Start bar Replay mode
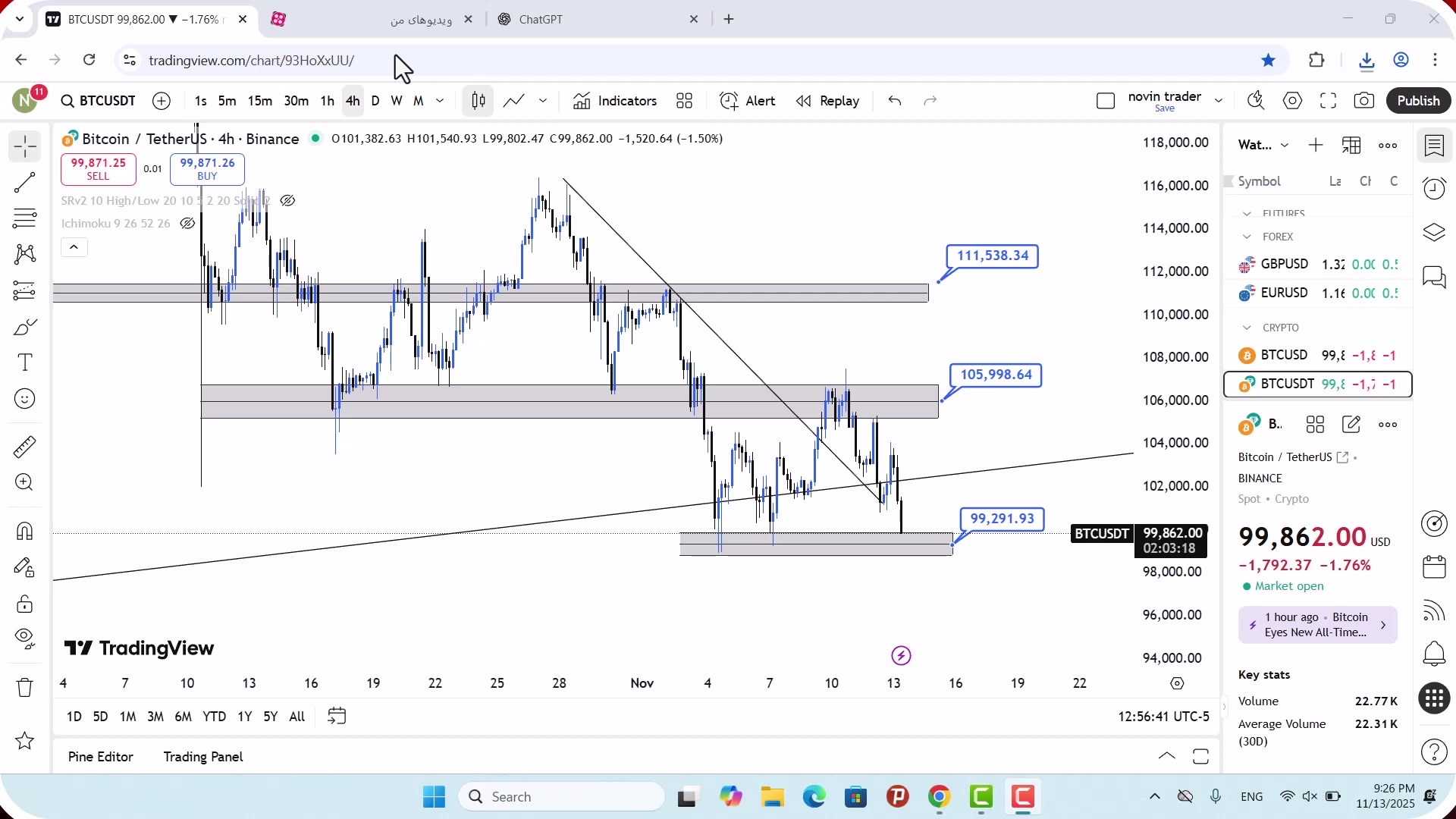 tap(827, 101)
